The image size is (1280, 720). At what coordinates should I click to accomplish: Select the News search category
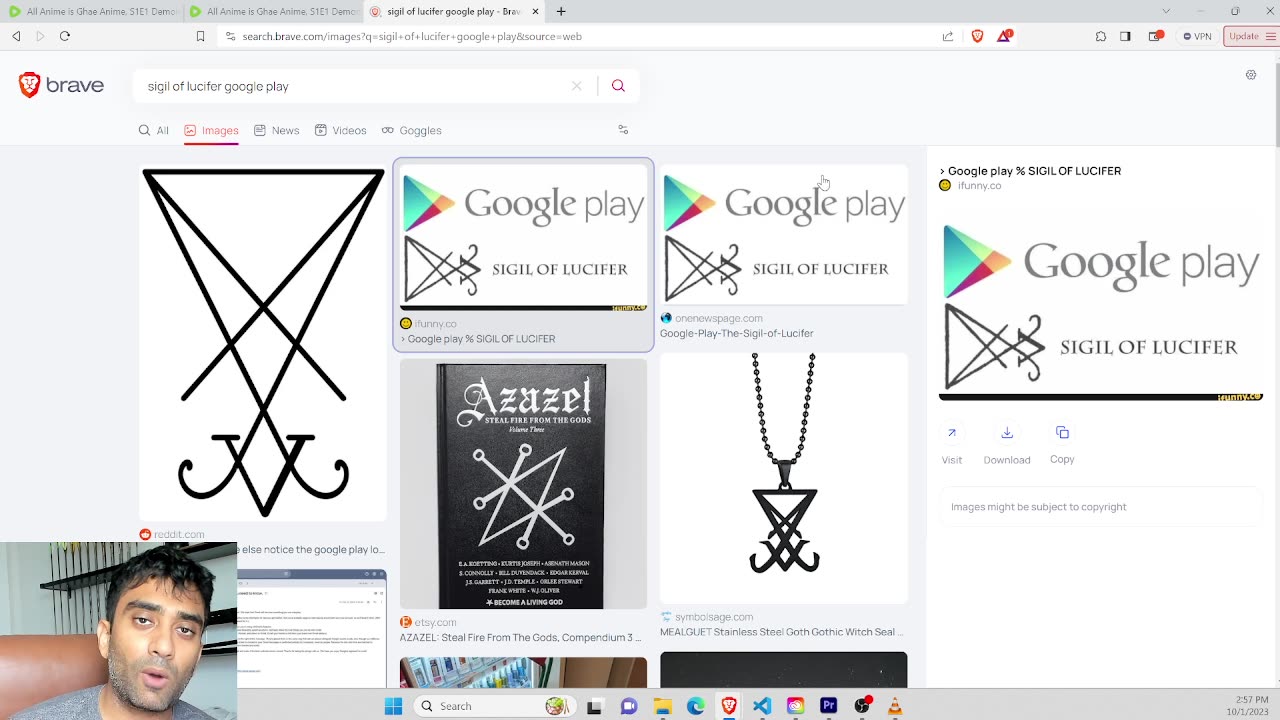(x=277, y=130)
